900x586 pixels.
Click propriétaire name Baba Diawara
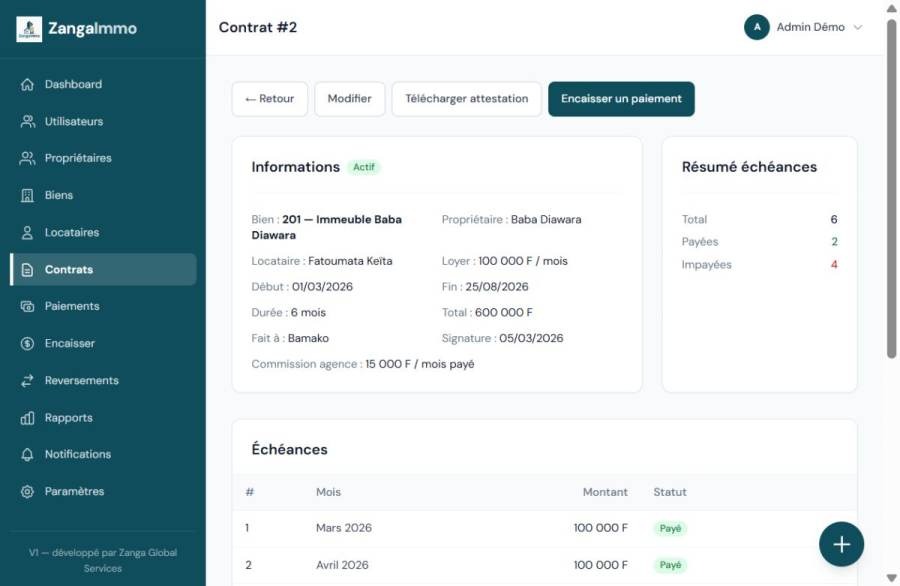546,220
